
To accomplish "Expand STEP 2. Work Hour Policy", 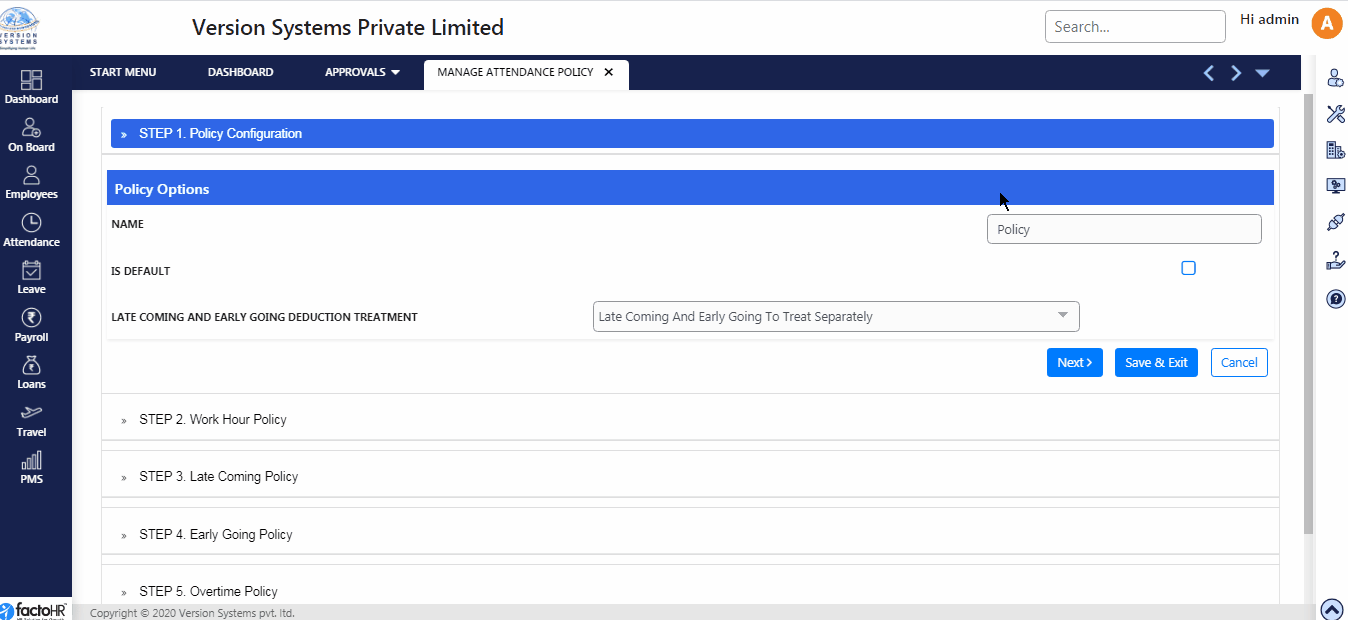I will pos(213,420).
